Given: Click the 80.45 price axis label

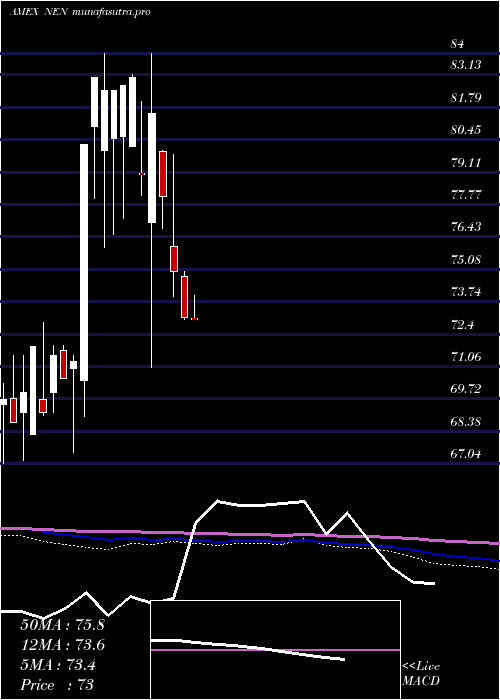Looking at the screenshot, I should [x=466, y=130].
